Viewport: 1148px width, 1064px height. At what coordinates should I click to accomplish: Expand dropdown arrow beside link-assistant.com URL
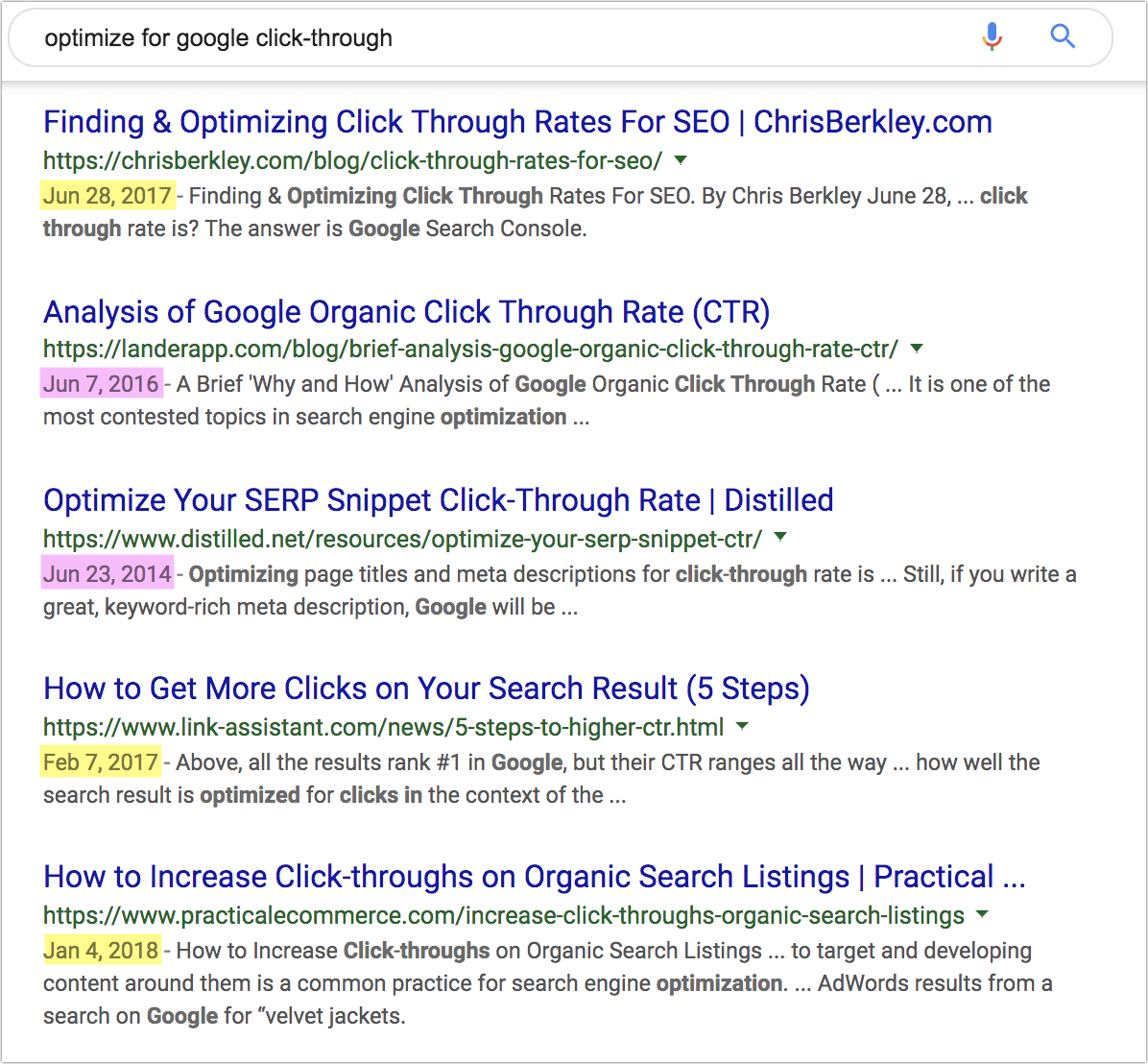pos(742,725)
